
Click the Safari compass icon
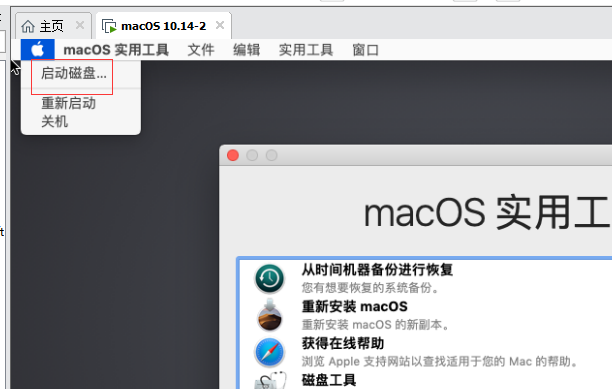coord(269,352)
